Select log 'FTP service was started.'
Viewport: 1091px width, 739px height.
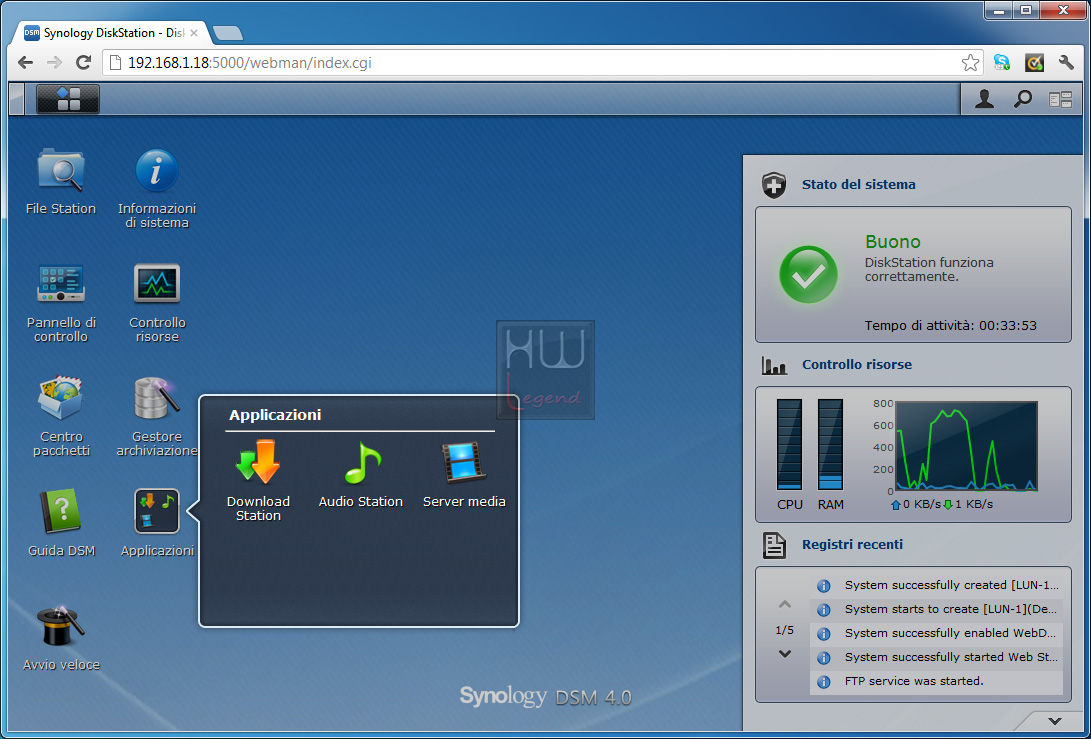coord(937,681)
